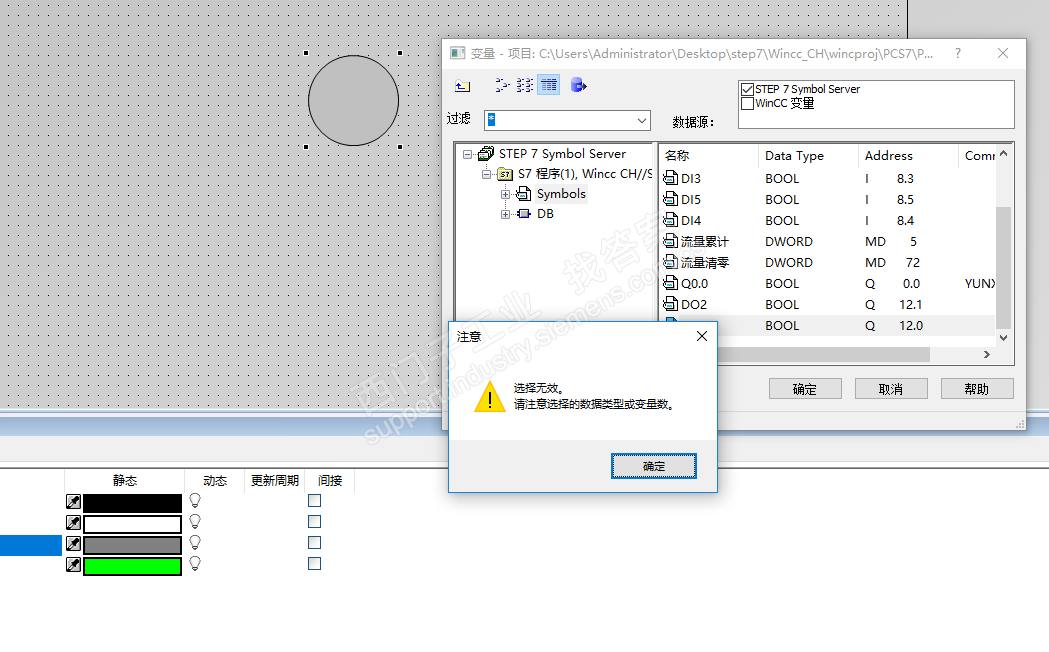
Task: Confirm the 注意 warning with 确定
Action: coord(654,466)
